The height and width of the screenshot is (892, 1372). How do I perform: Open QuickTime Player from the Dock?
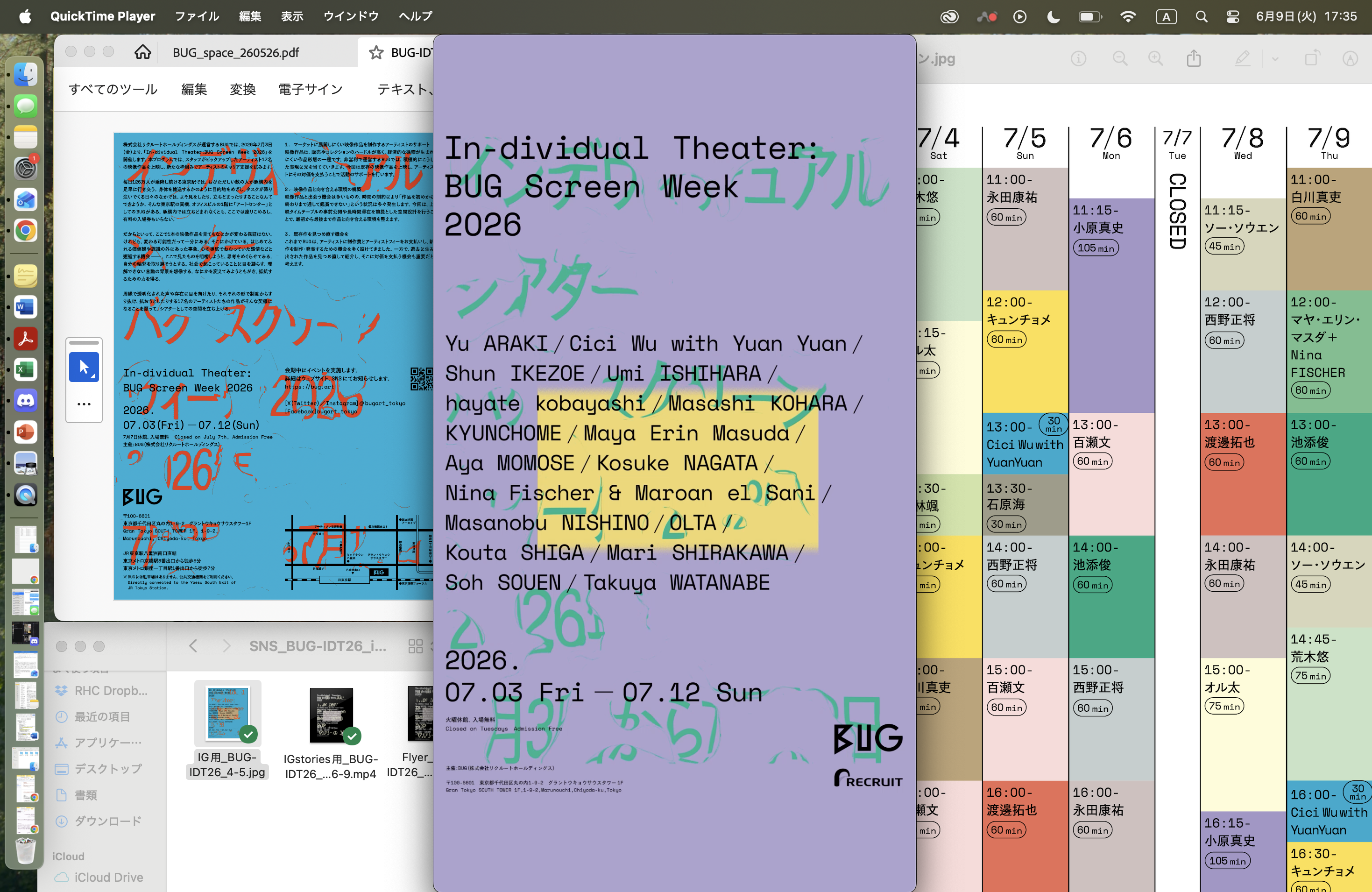click(x=25, y=495)
